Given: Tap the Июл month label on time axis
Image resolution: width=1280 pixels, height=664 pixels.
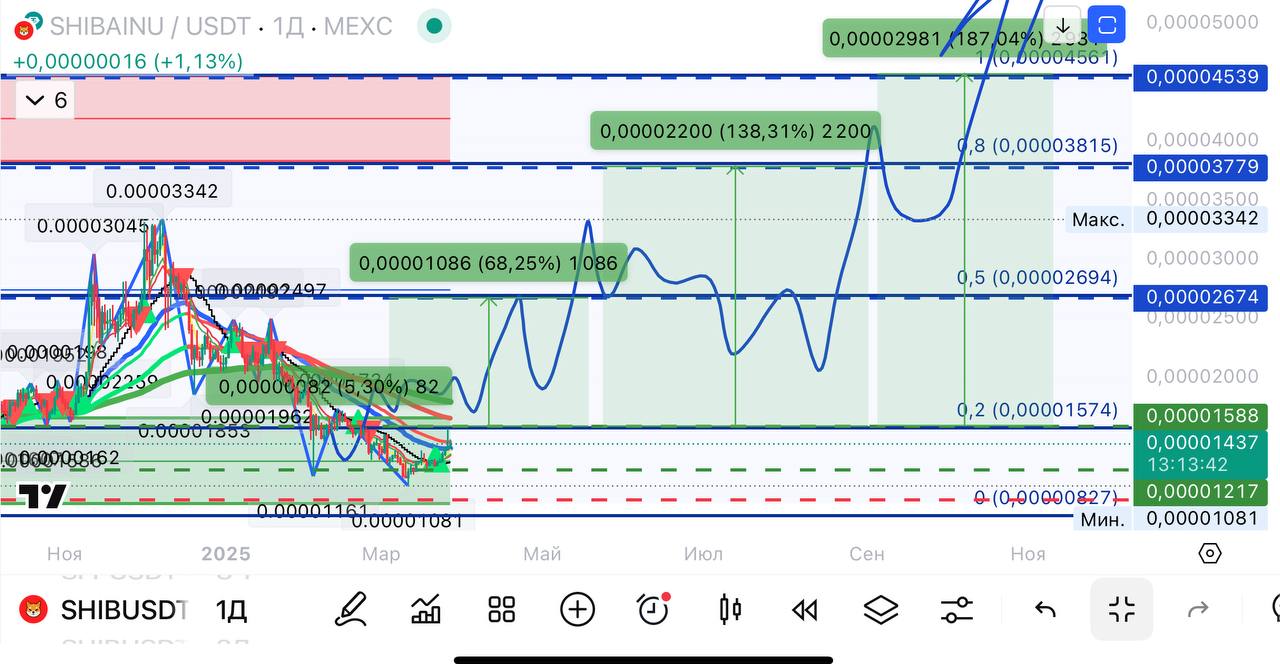Looking at the screenshot, I should tap(703, 554).
